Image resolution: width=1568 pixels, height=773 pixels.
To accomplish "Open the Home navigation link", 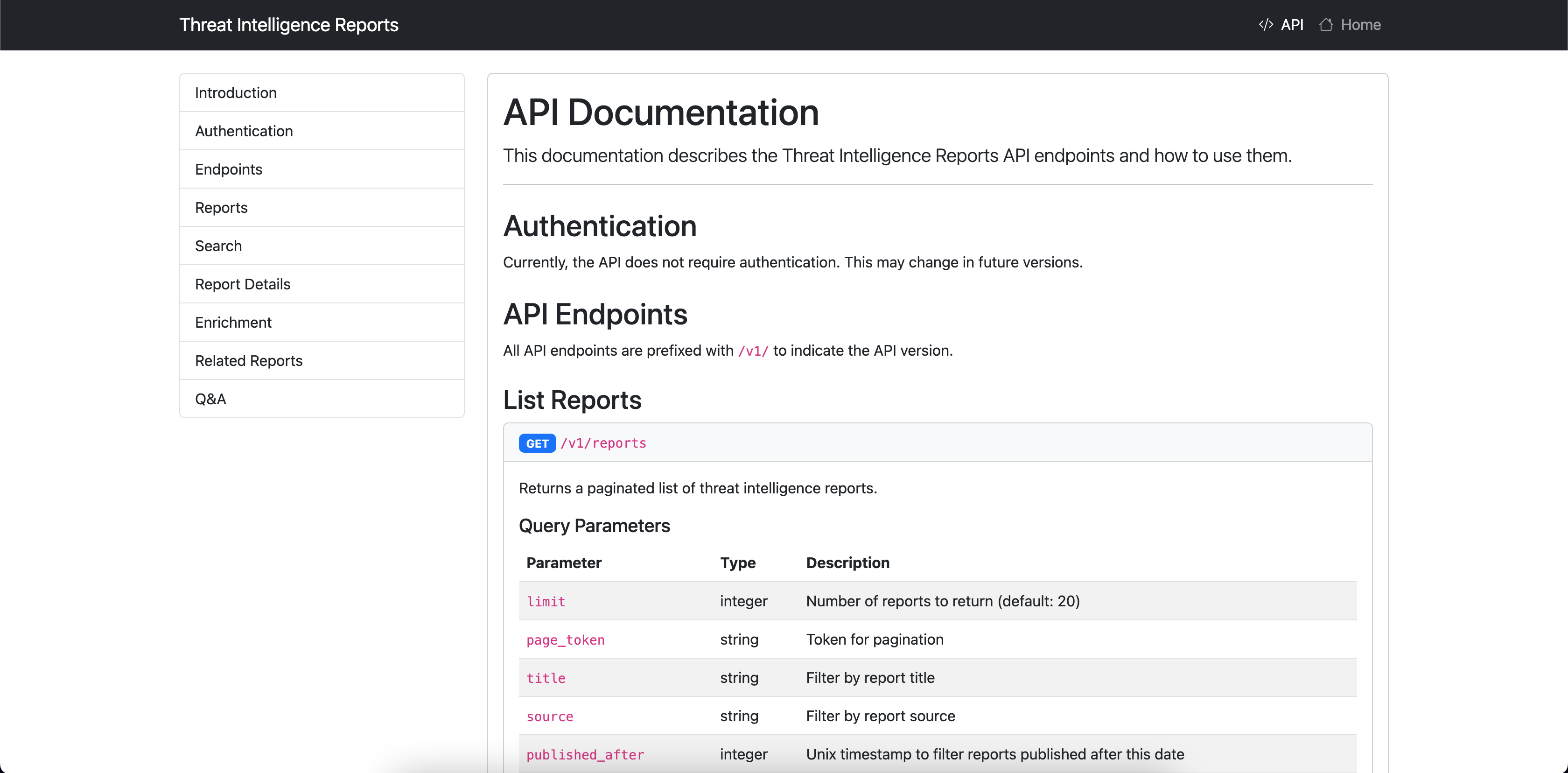I will tap(1360, 24).
